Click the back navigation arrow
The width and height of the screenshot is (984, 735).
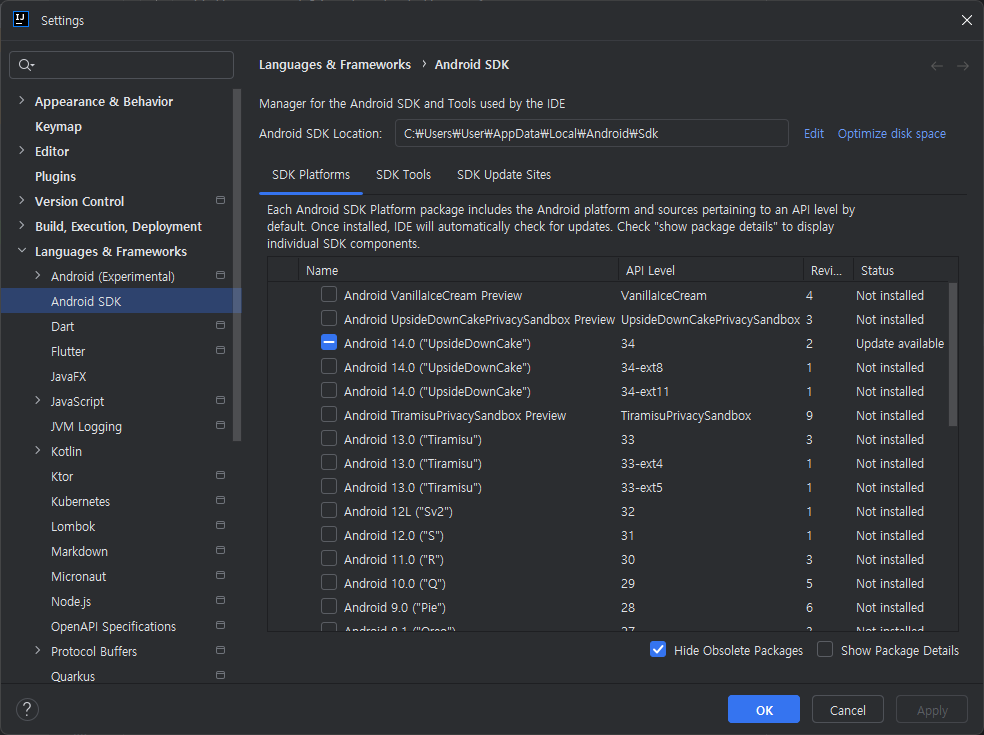(937, 66)
